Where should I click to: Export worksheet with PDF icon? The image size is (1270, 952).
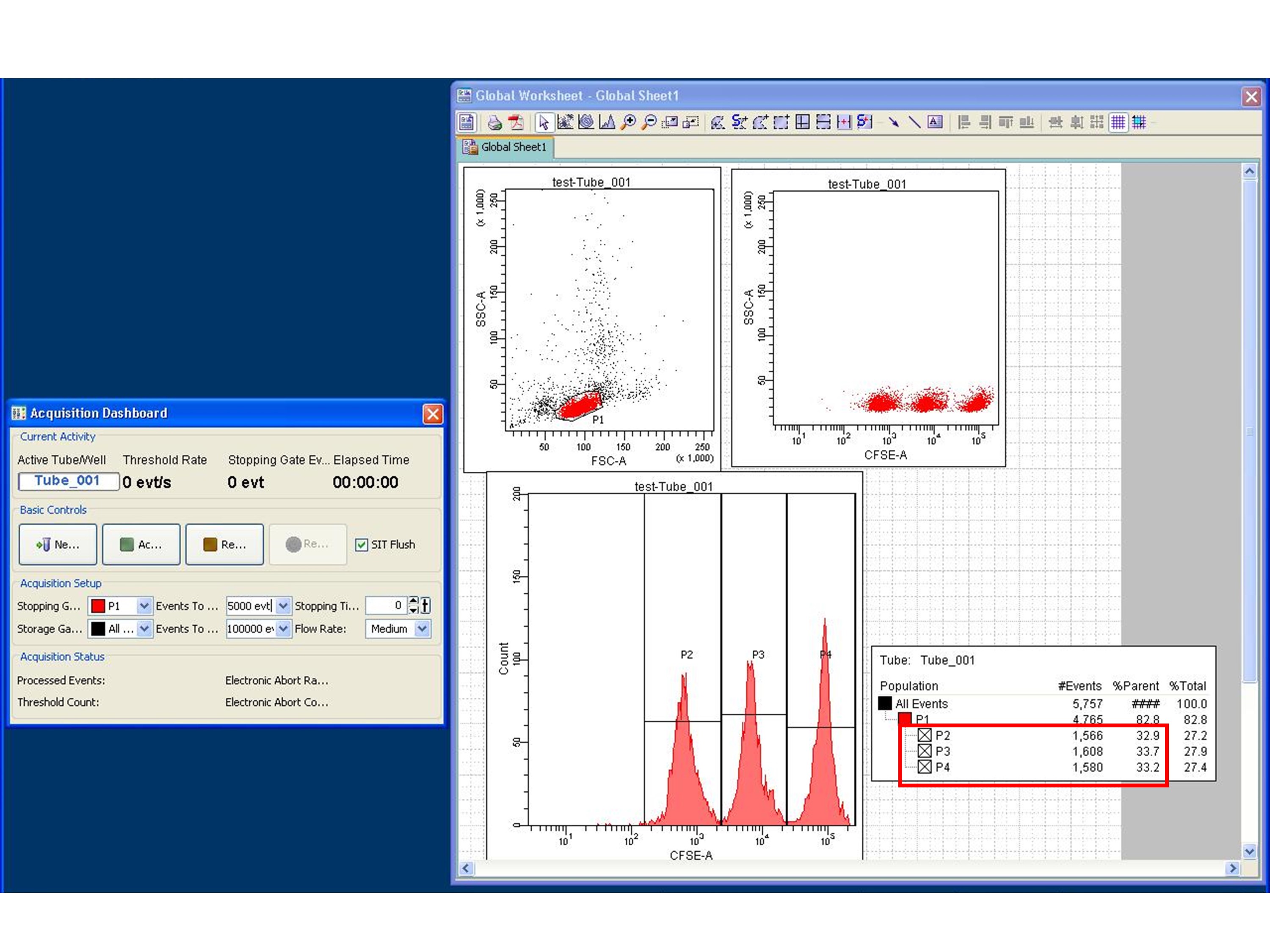coord(516,122)
